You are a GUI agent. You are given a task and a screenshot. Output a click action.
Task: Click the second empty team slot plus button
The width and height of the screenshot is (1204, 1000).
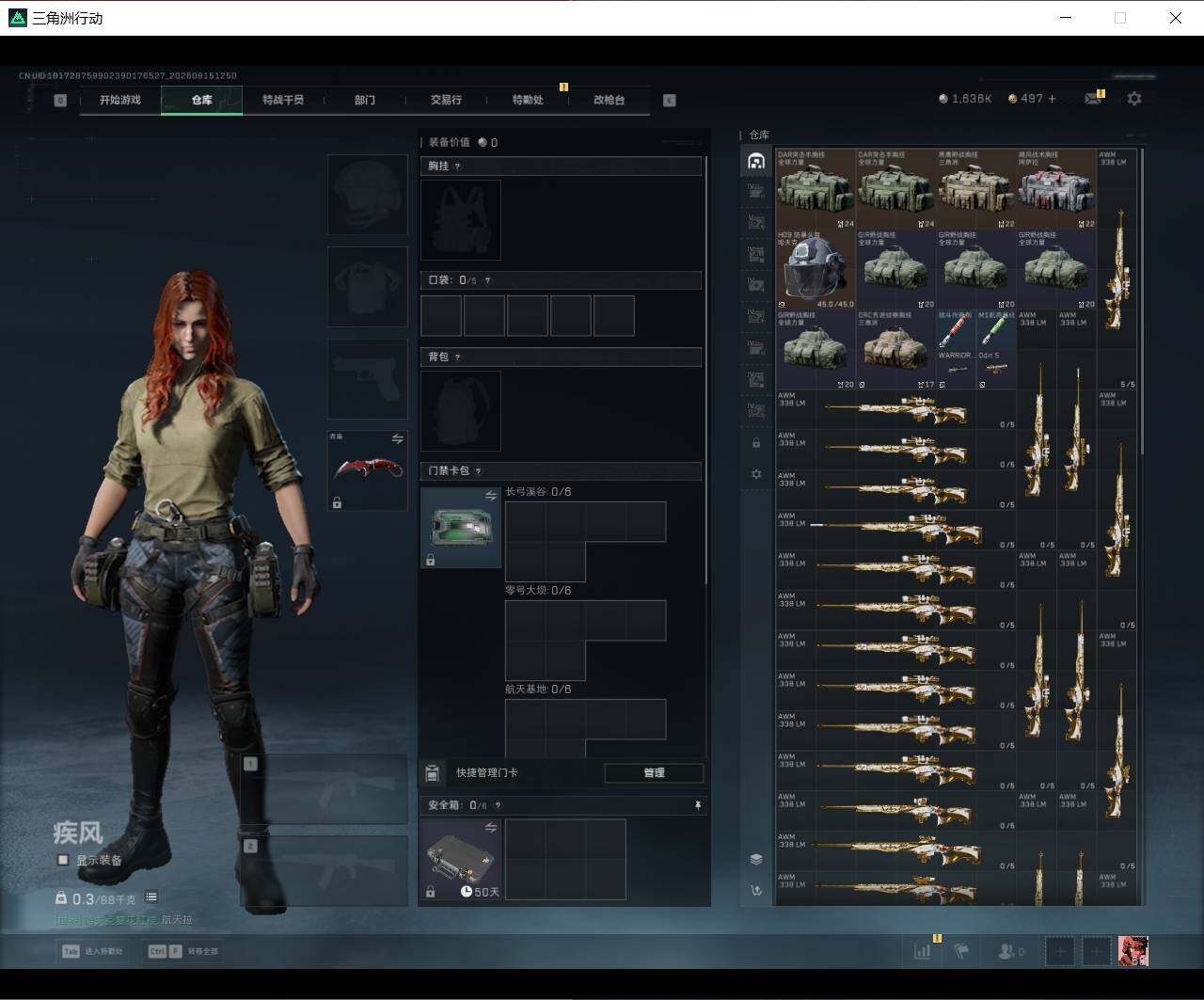[x=1096, y=951]
